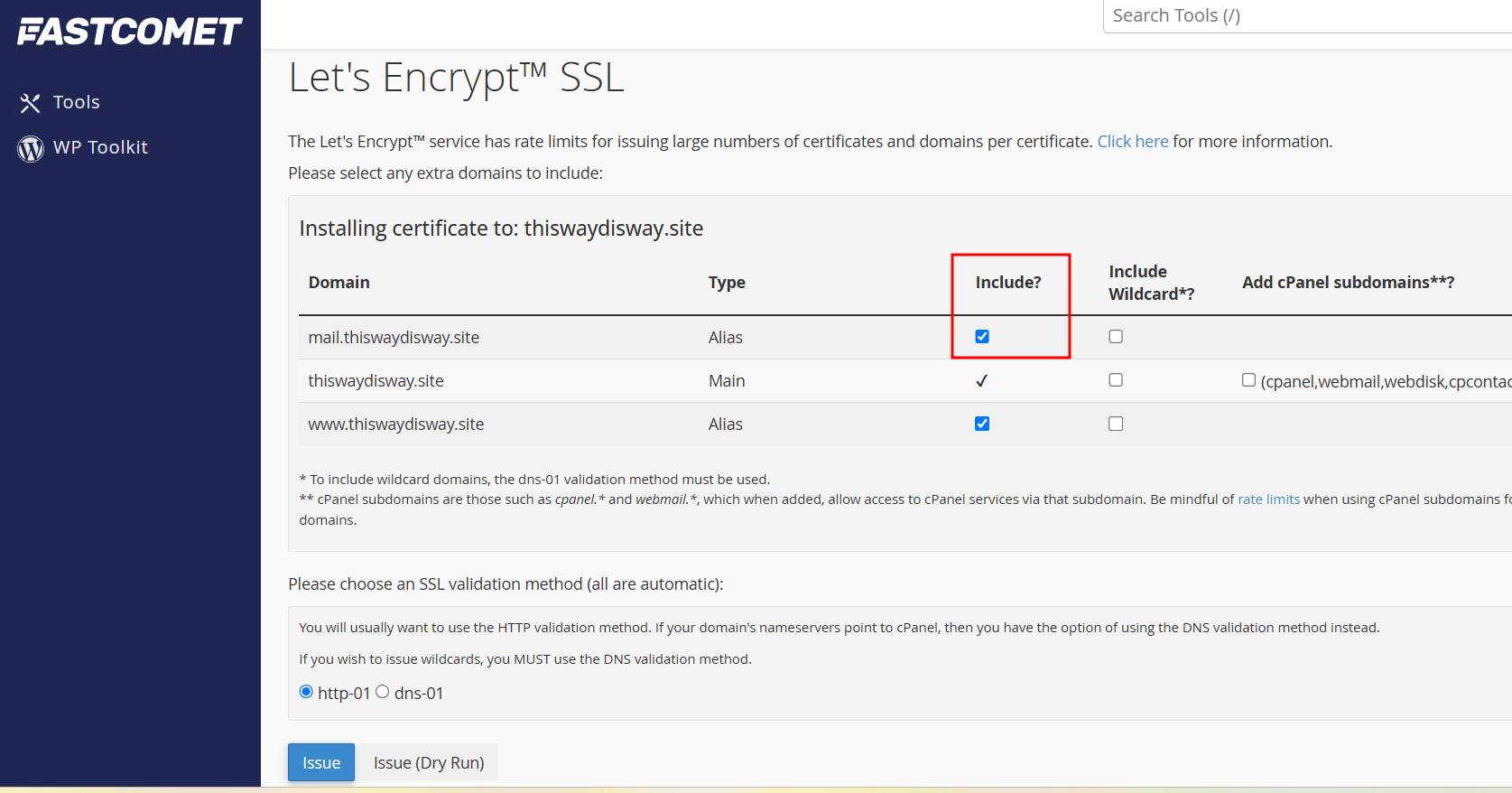This screenshot has height=793, width=1512.
Task: Click the Tools wrench icon in sidebar
Action: pyautogui.click(x=31, y=103)
